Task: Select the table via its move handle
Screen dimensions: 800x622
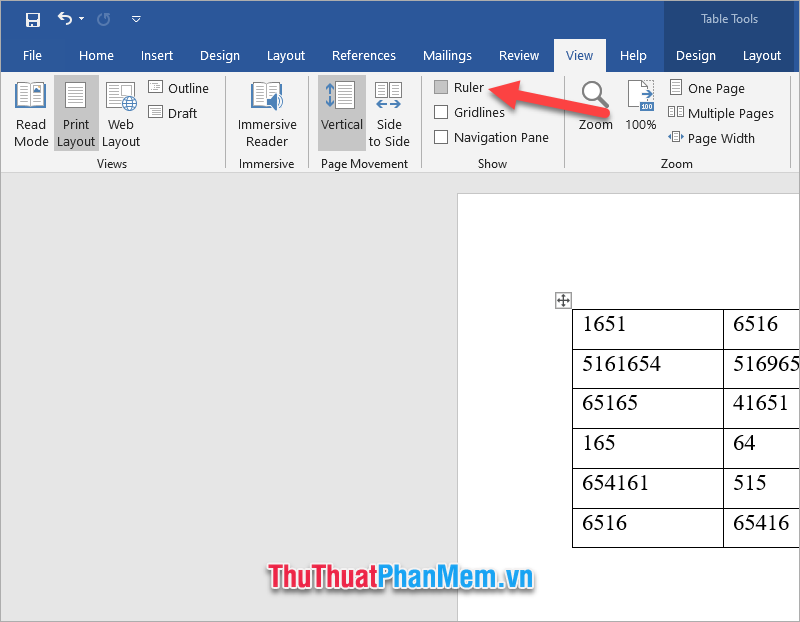Action: coord(563,300)
